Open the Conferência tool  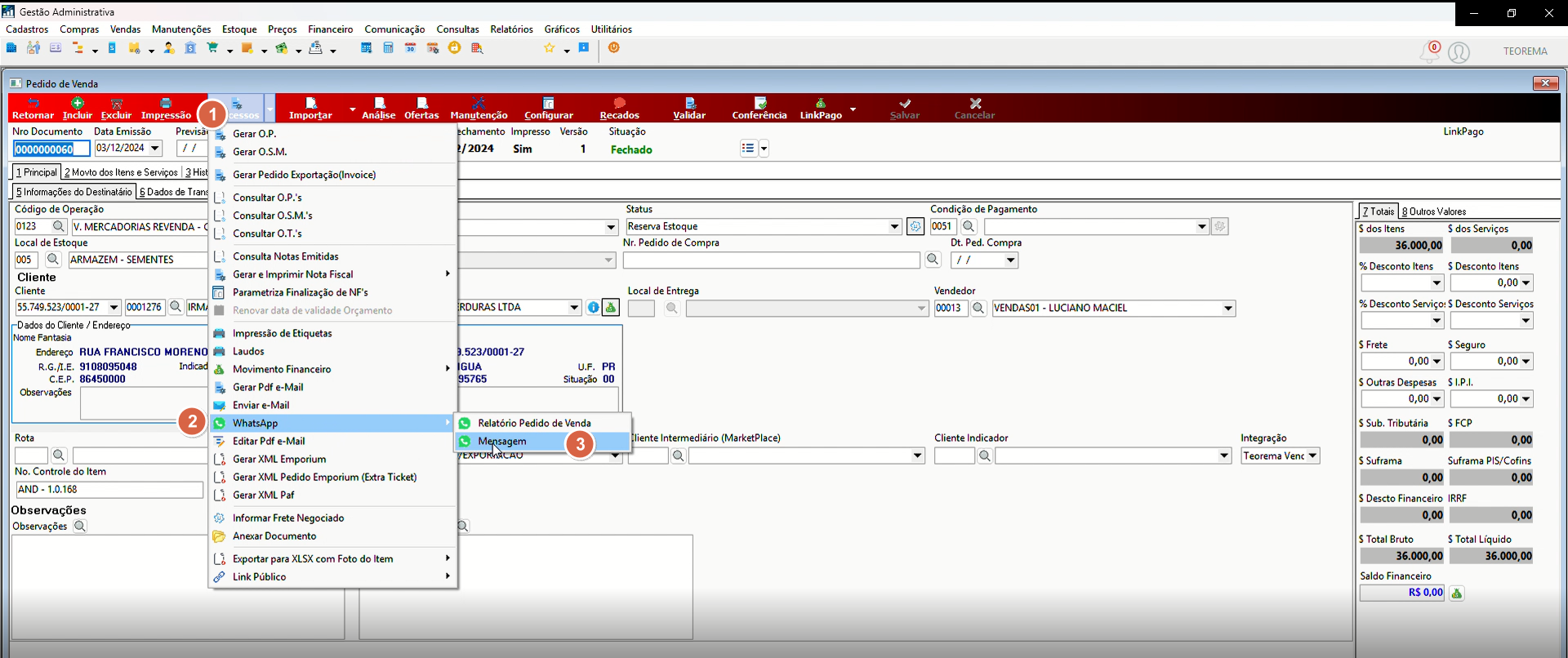[x=759, y=108]
